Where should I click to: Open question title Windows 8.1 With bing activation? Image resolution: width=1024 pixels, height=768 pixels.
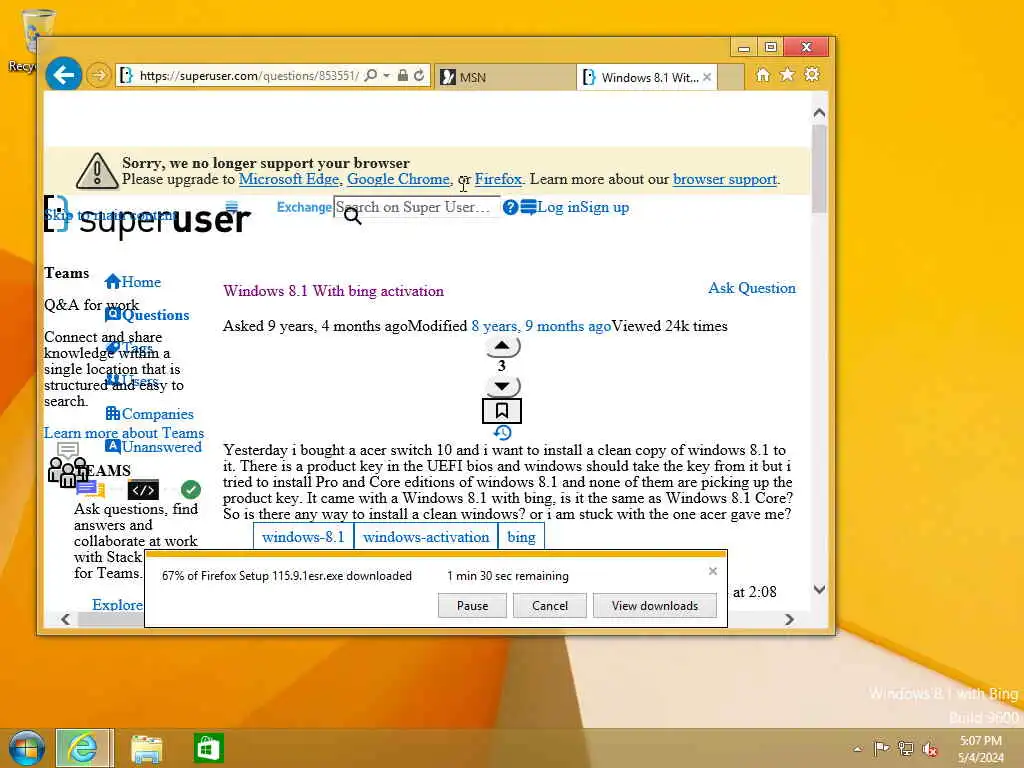point(334,291)
